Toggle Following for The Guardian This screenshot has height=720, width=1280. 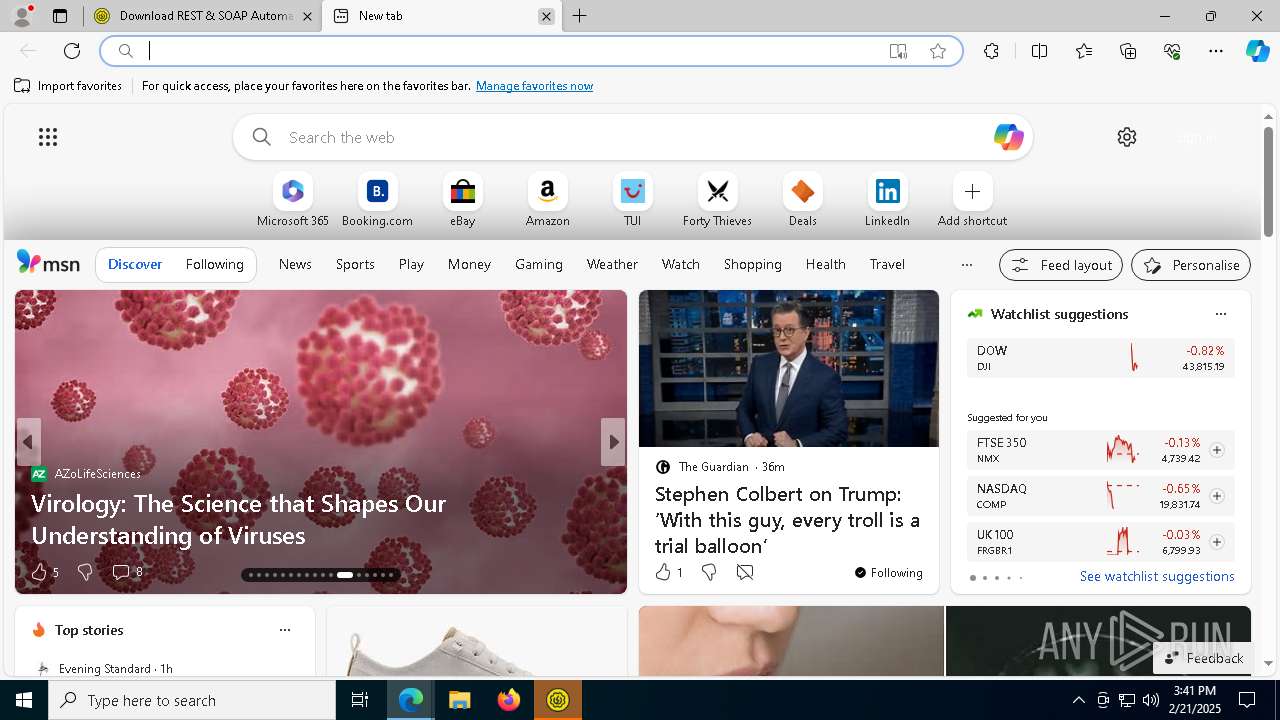coord(888,573)
